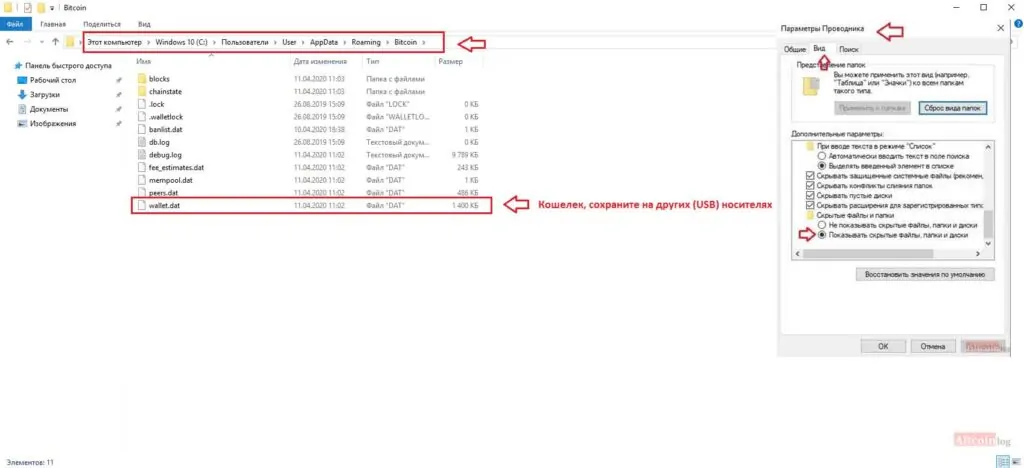Viewport: 1024px width, 468px height.
Task: Click the folder icon in the address bar
Action: tap(71, 42)
